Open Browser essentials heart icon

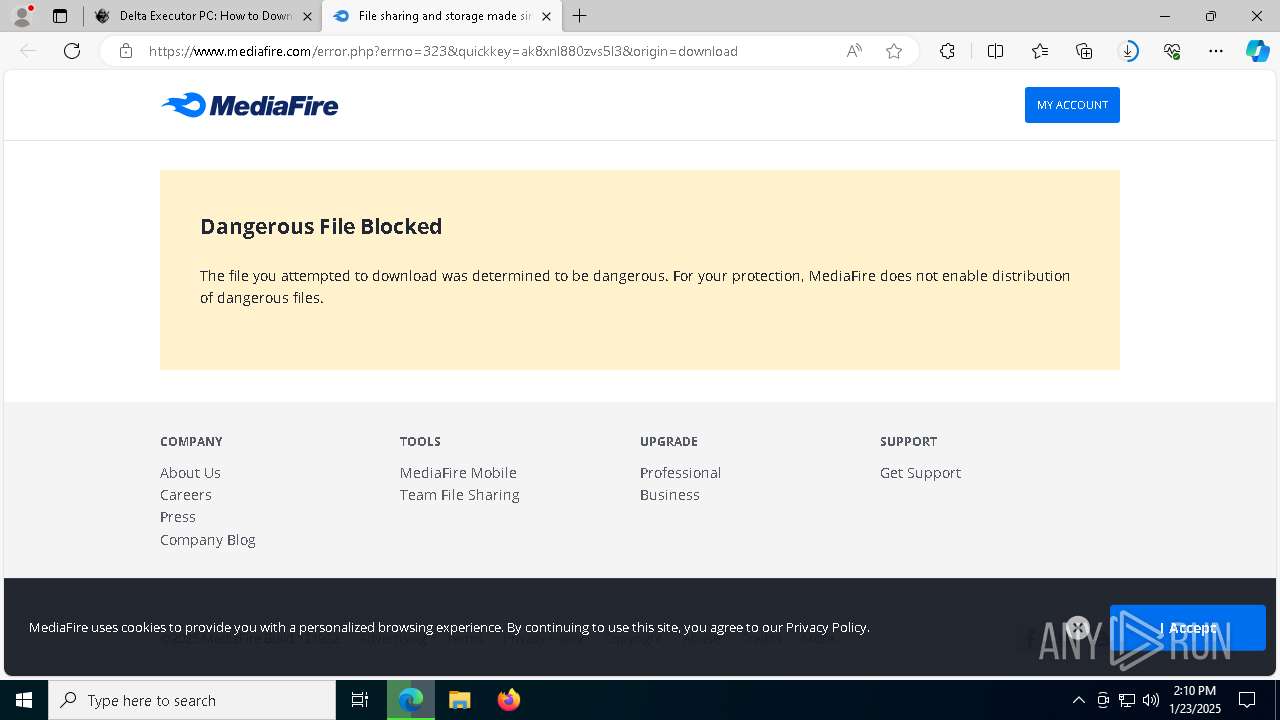[1172, 51]
